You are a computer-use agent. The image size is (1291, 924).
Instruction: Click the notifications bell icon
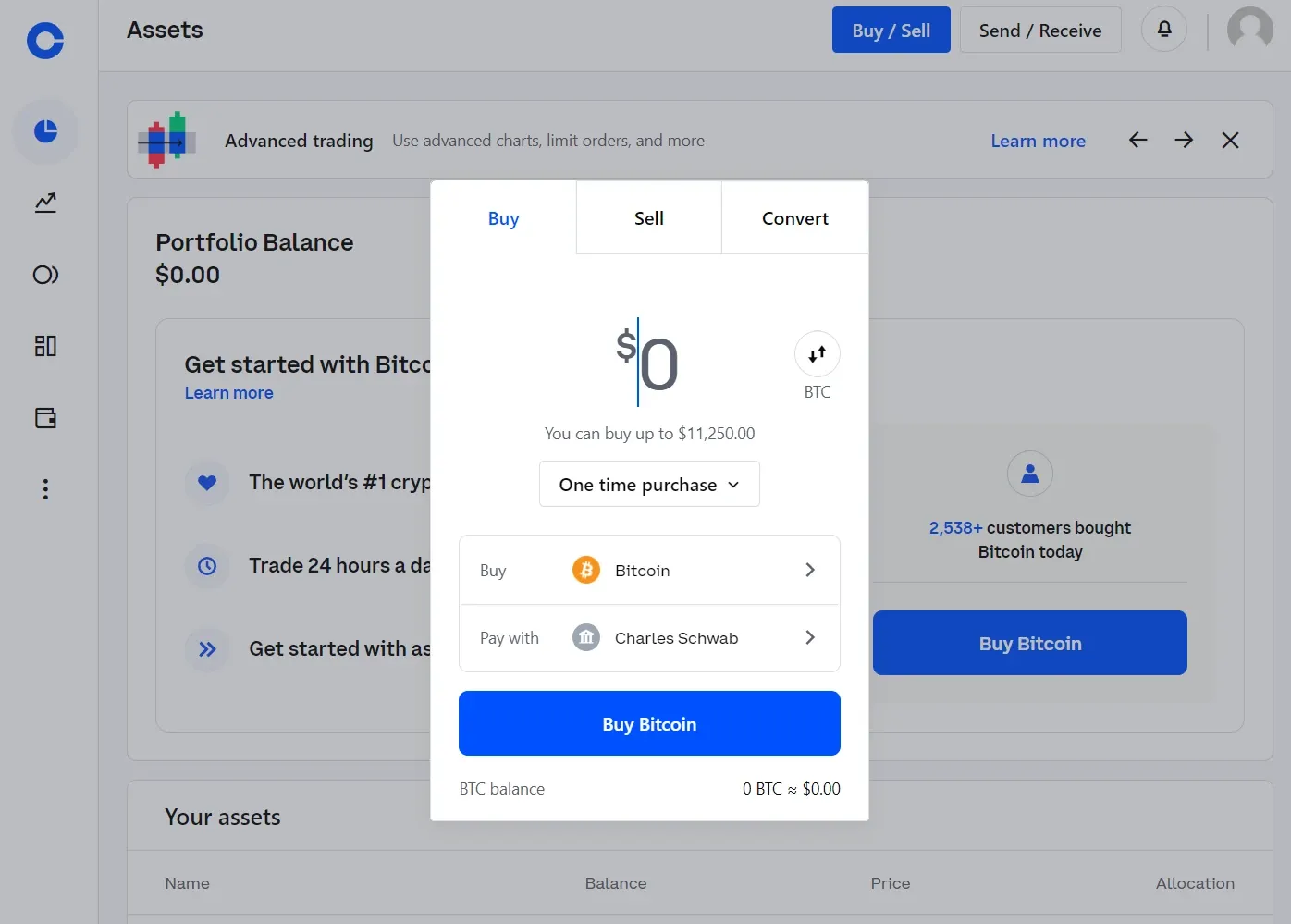click(x=1164, y=30)
